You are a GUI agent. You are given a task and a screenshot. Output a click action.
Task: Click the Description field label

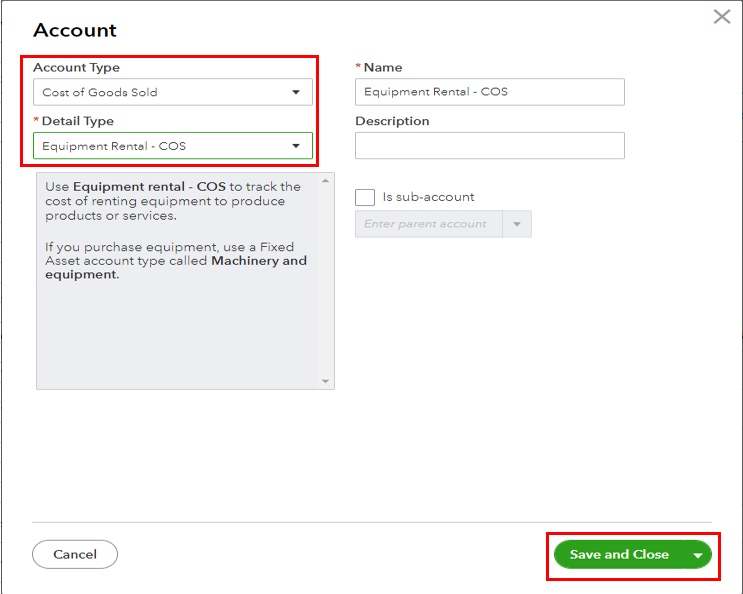tap(392, 121)
